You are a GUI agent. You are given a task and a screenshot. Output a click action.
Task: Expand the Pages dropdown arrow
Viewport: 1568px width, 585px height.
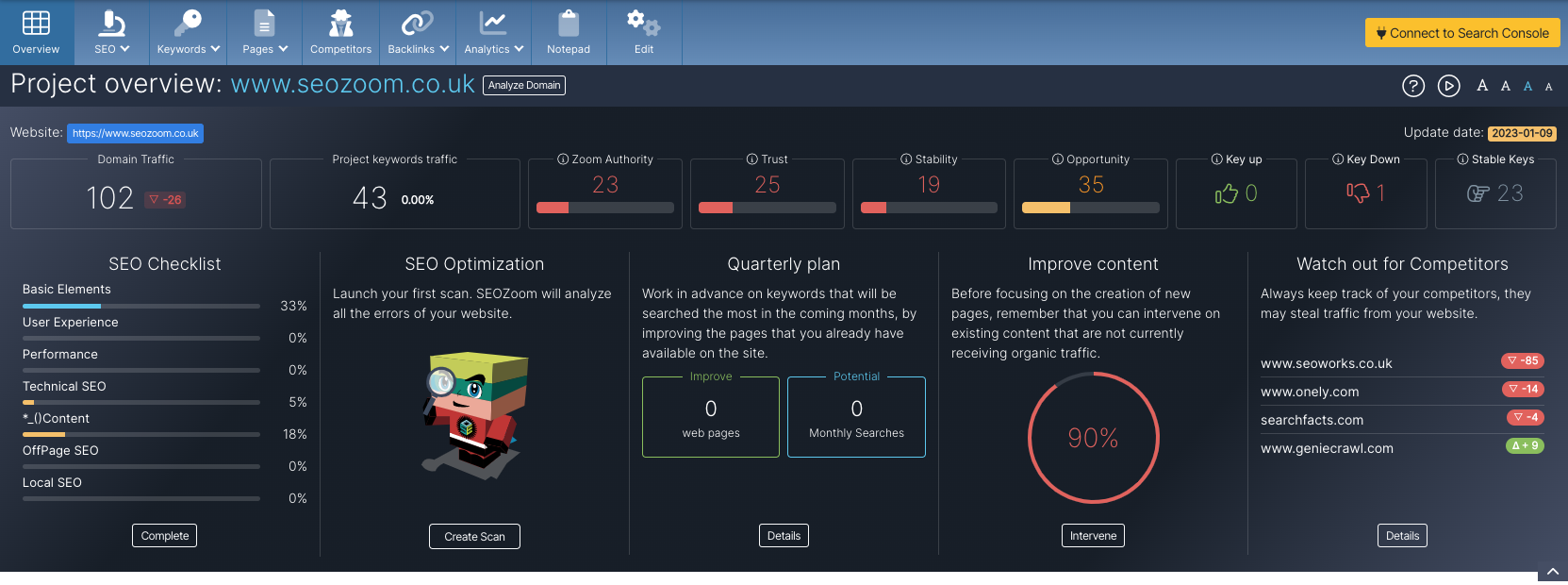coord(283,49)
